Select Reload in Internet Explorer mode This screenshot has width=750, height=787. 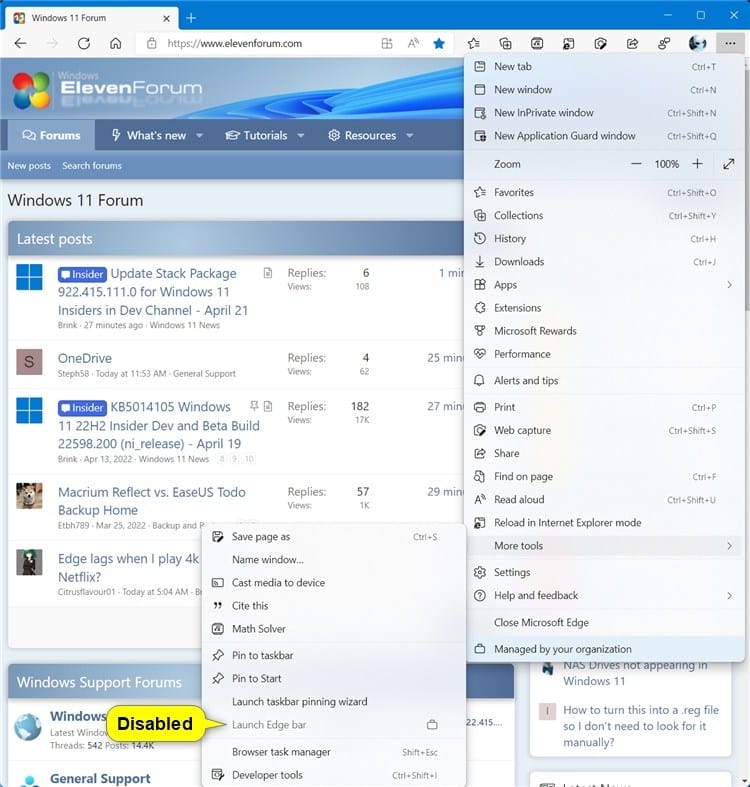click(604, 522)
